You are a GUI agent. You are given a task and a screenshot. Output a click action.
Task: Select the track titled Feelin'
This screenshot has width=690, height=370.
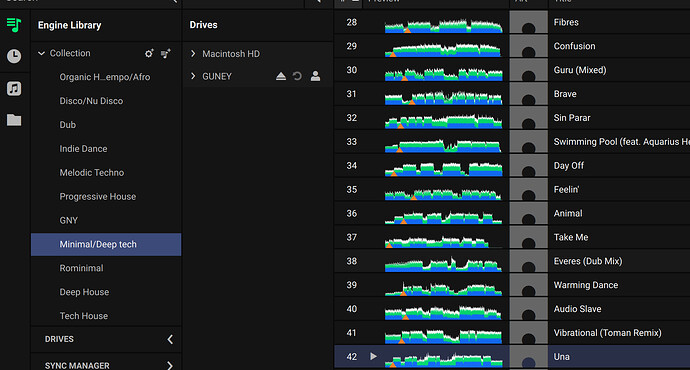[566, 190]
